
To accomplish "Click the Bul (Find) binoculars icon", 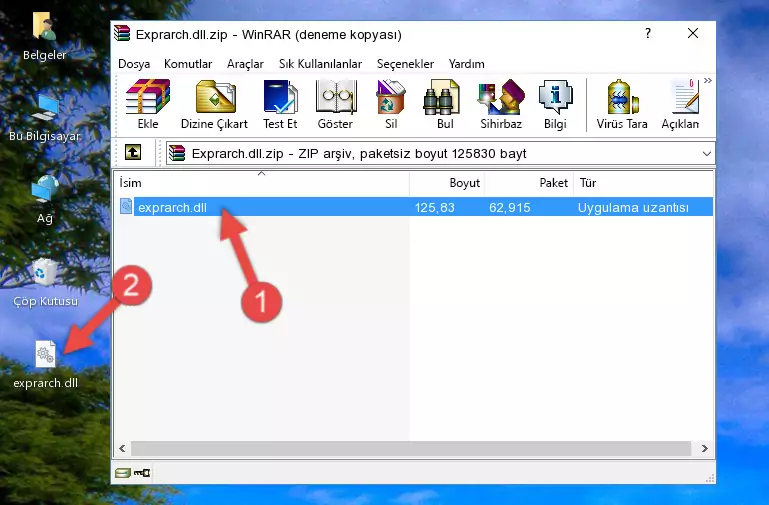I will 445,104.
